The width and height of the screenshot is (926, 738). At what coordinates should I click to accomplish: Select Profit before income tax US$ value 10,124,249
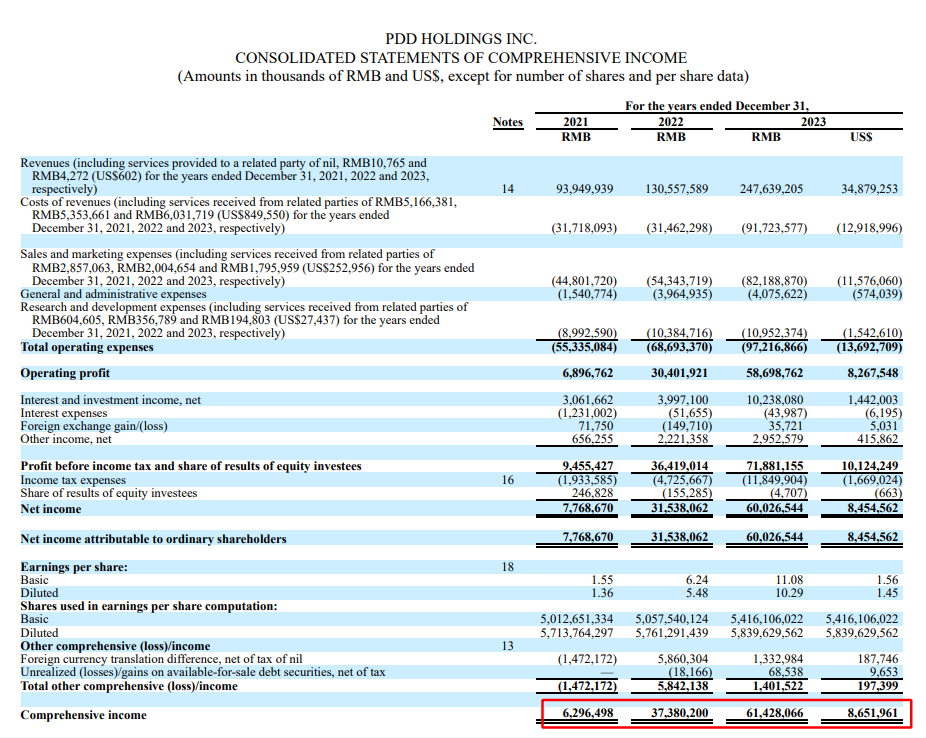point(870,466)
